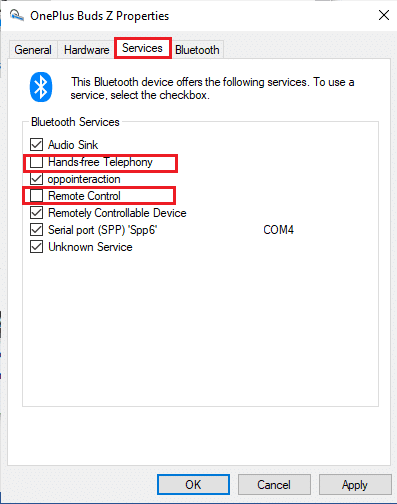Uncheck the Unknown Service checkbox
This screenshot has height=504, width=397.
(x=36, y=247)
